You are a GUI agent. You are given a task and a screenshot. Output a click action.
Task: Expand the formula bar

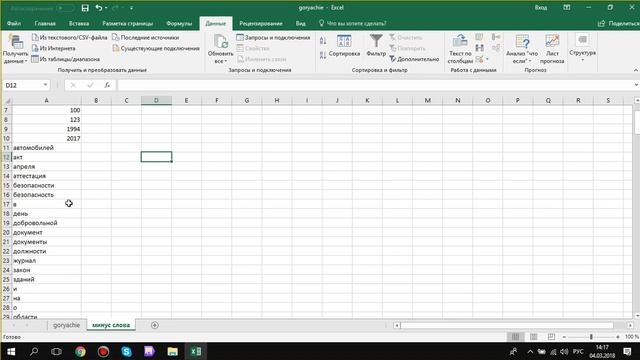(x=636, y=85)
